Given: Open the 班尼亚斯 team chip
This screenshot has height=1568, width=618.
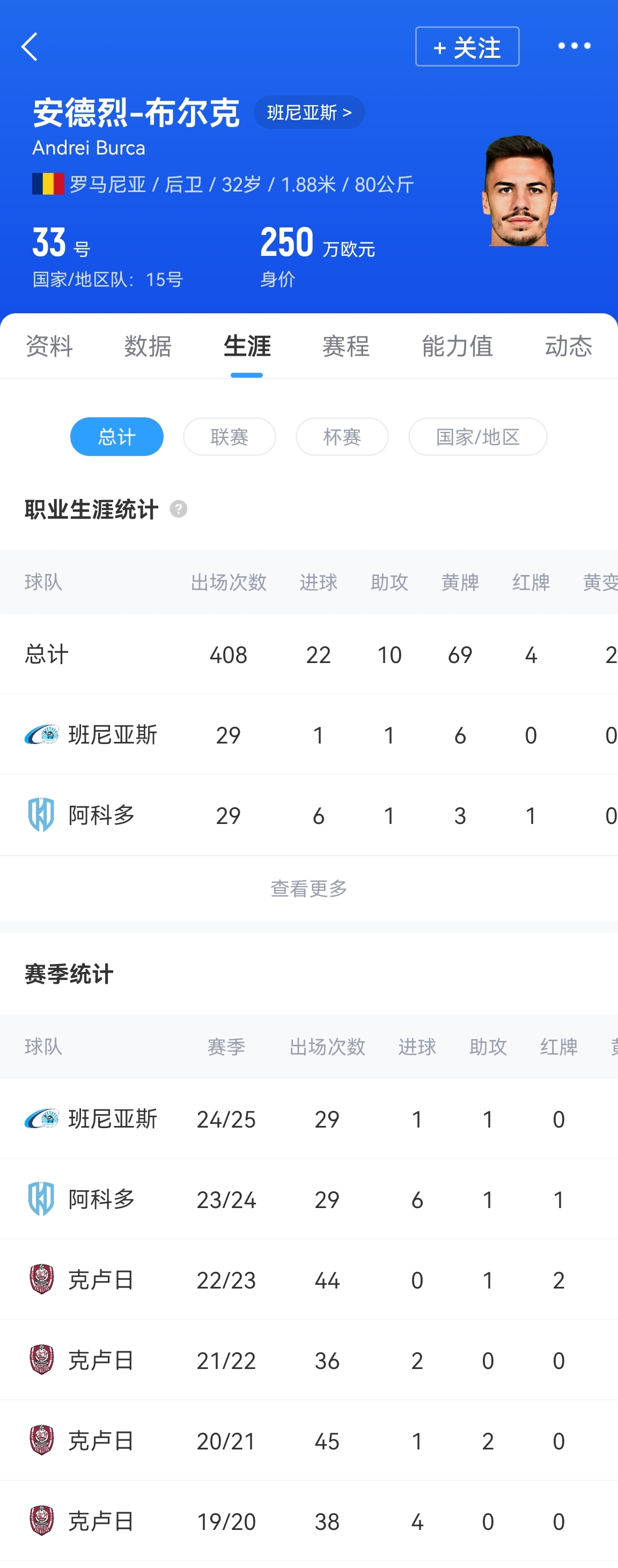Looking at the screenshot, I should [x=310, y=113].
